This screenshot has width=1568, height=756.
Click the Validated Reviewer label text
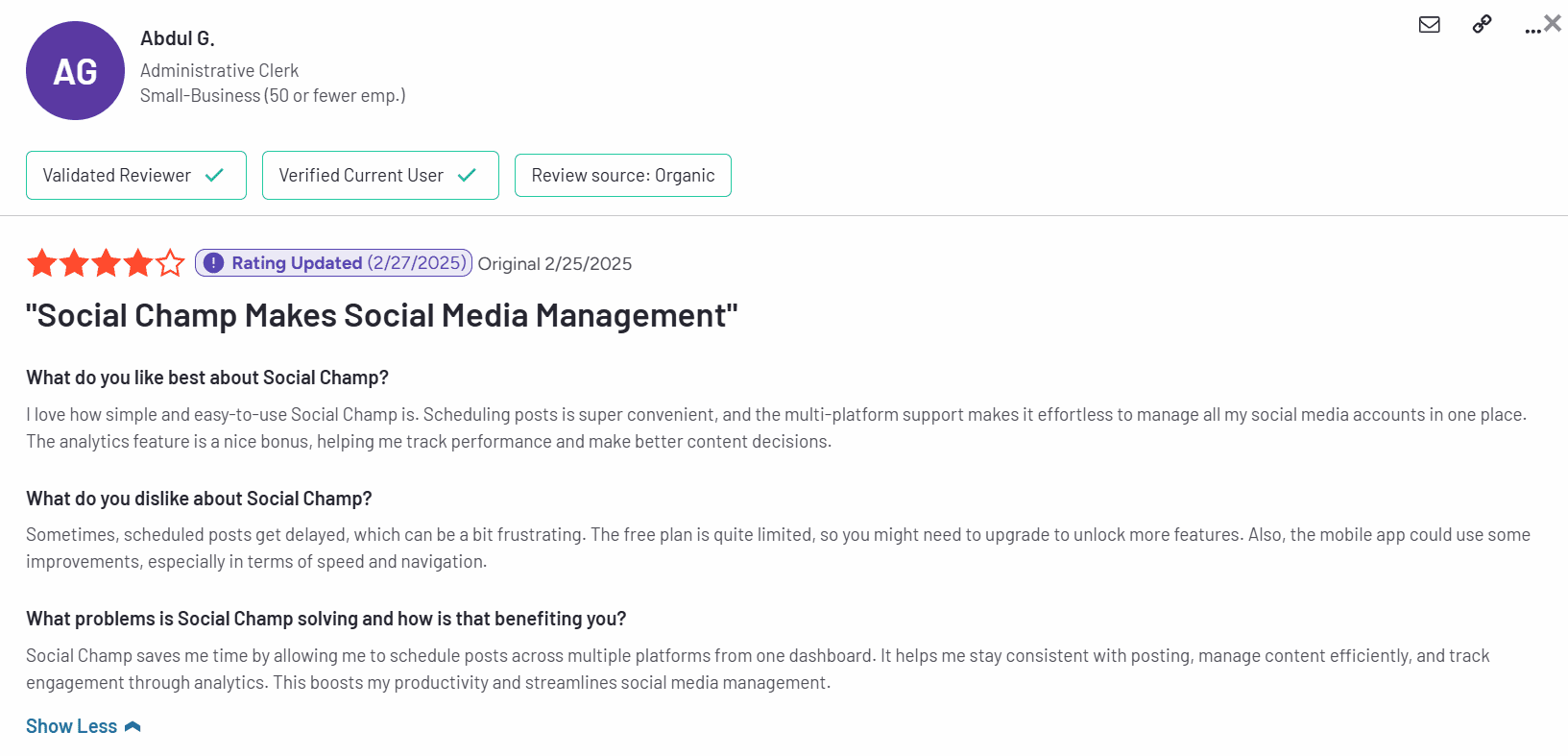(x=116, y=176)
